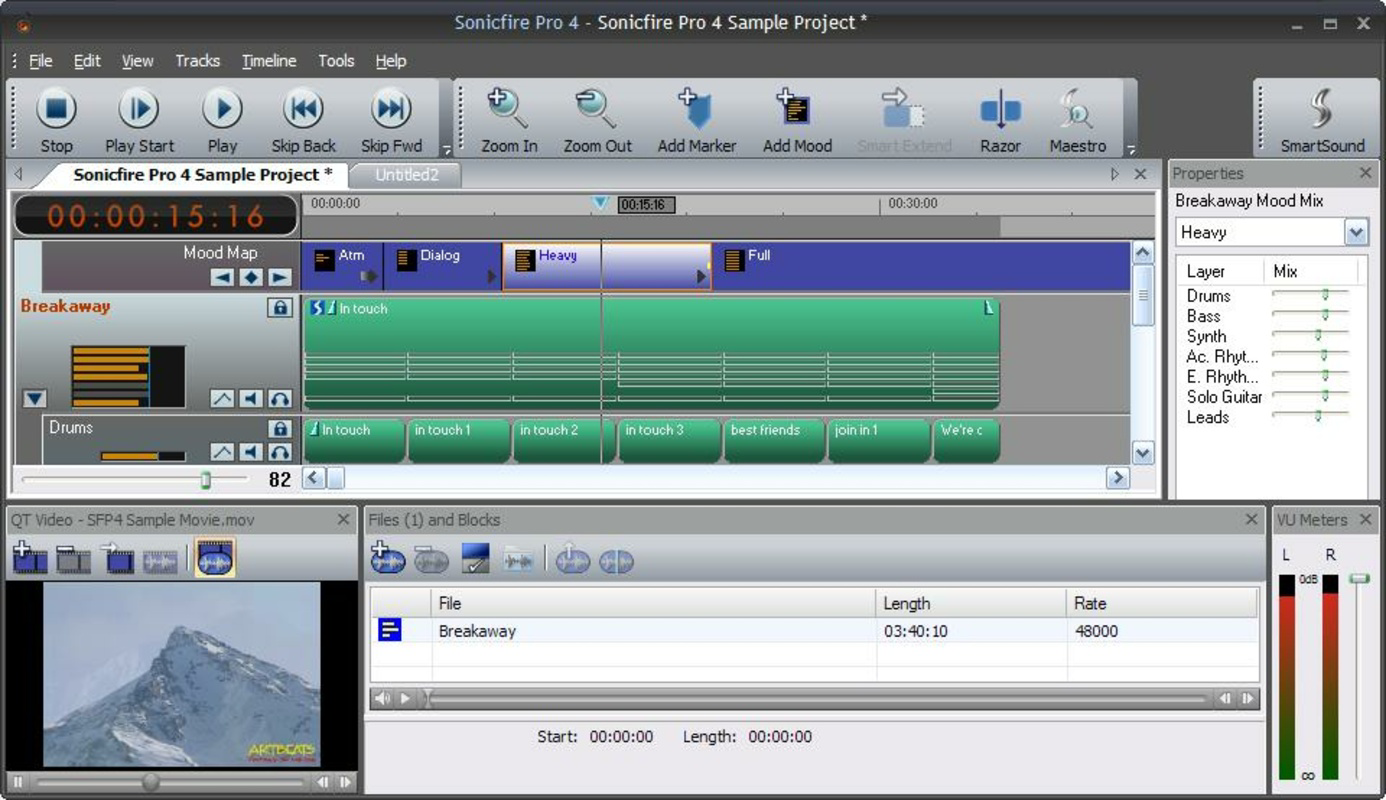Lock the Breakaway track
1386x800 pixels.
(x=281, y=307)
